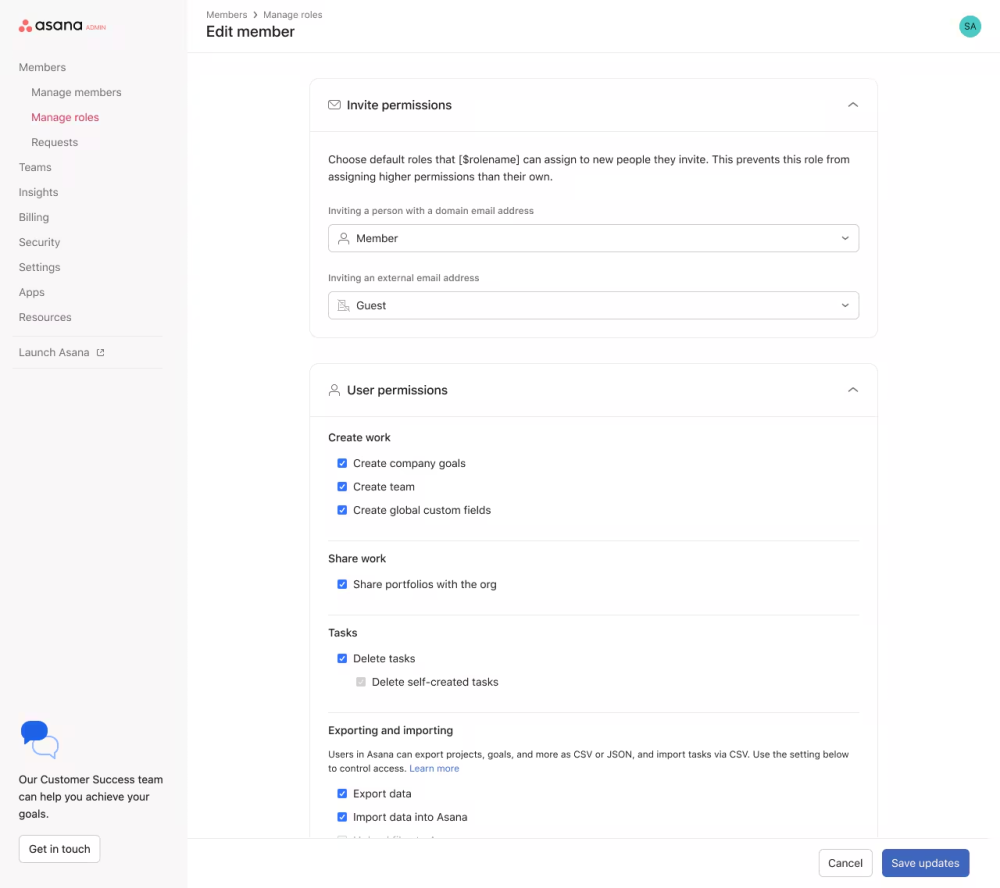Toggle the Create team checkbox

[342, 487]
